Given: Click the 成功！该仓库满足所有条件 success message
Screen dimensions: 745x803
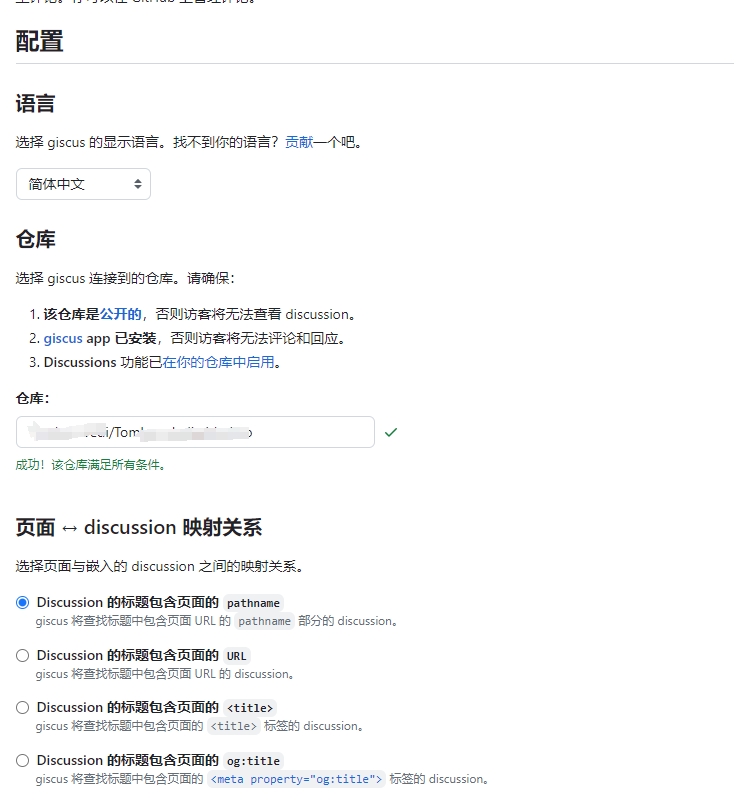Looking at the screenshot, I should (90, 465).
